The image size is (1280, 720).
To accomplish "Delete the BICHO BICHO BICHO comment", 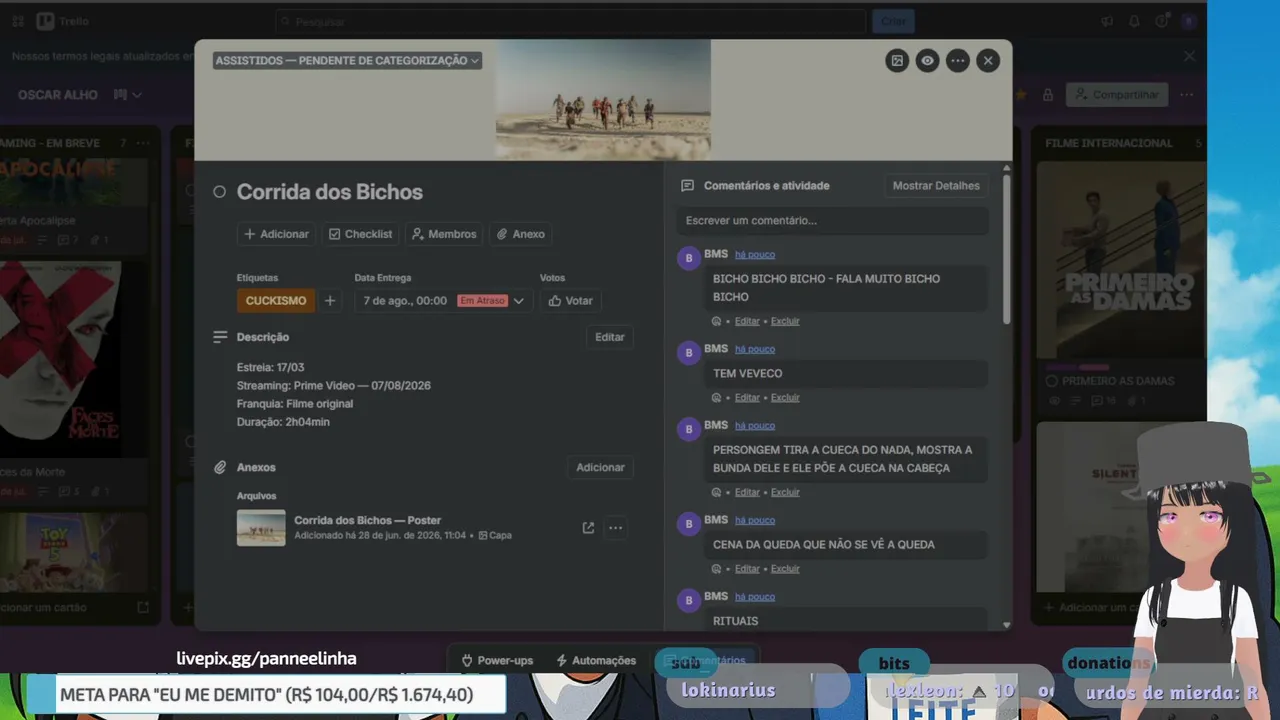I will pyautogui.click(x=785, y=321).
